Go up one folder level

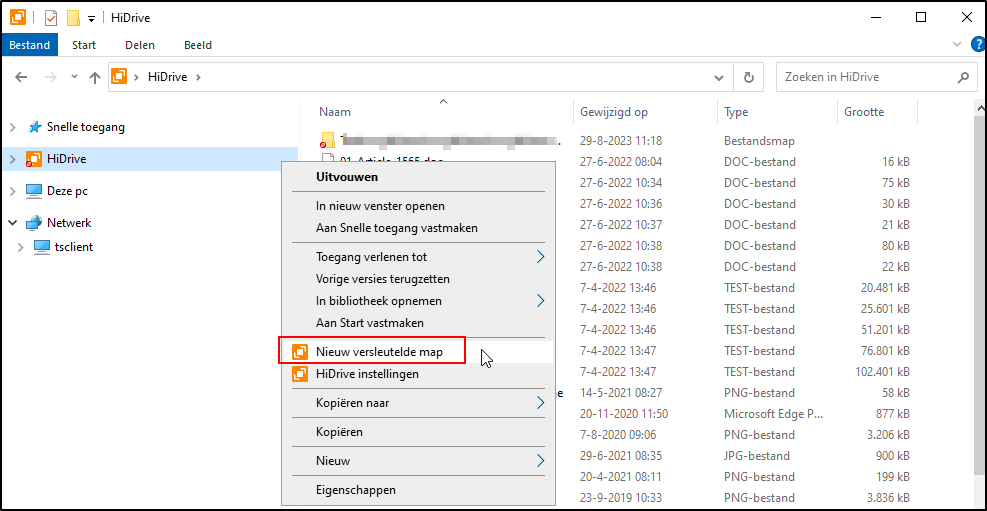tap(95, 77)
